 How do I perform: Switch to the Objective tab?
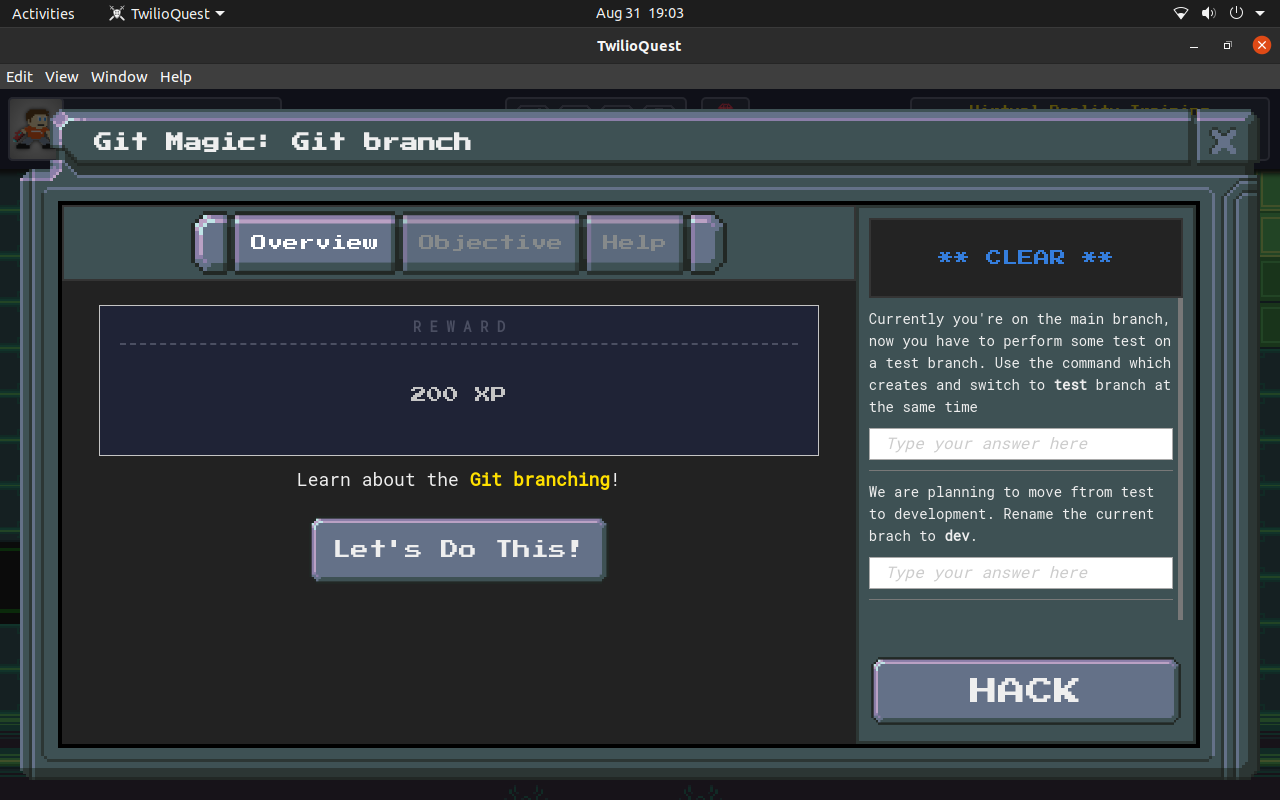(x=490, y=242)
